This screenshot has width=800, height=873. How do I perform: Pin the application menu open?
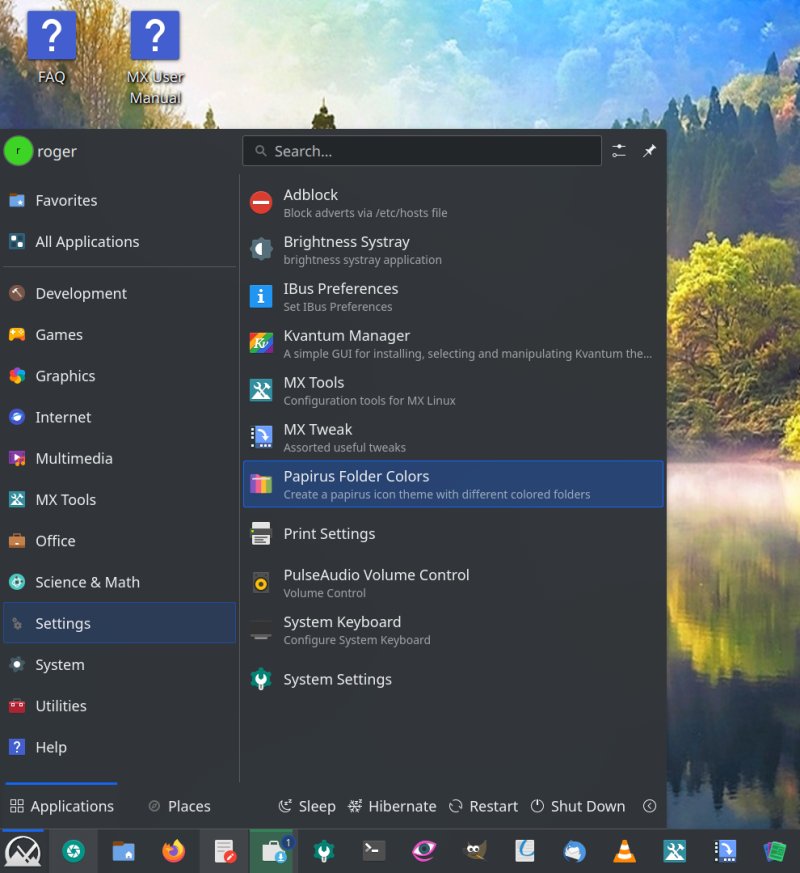pyautogui.click(x=649, y=151)
